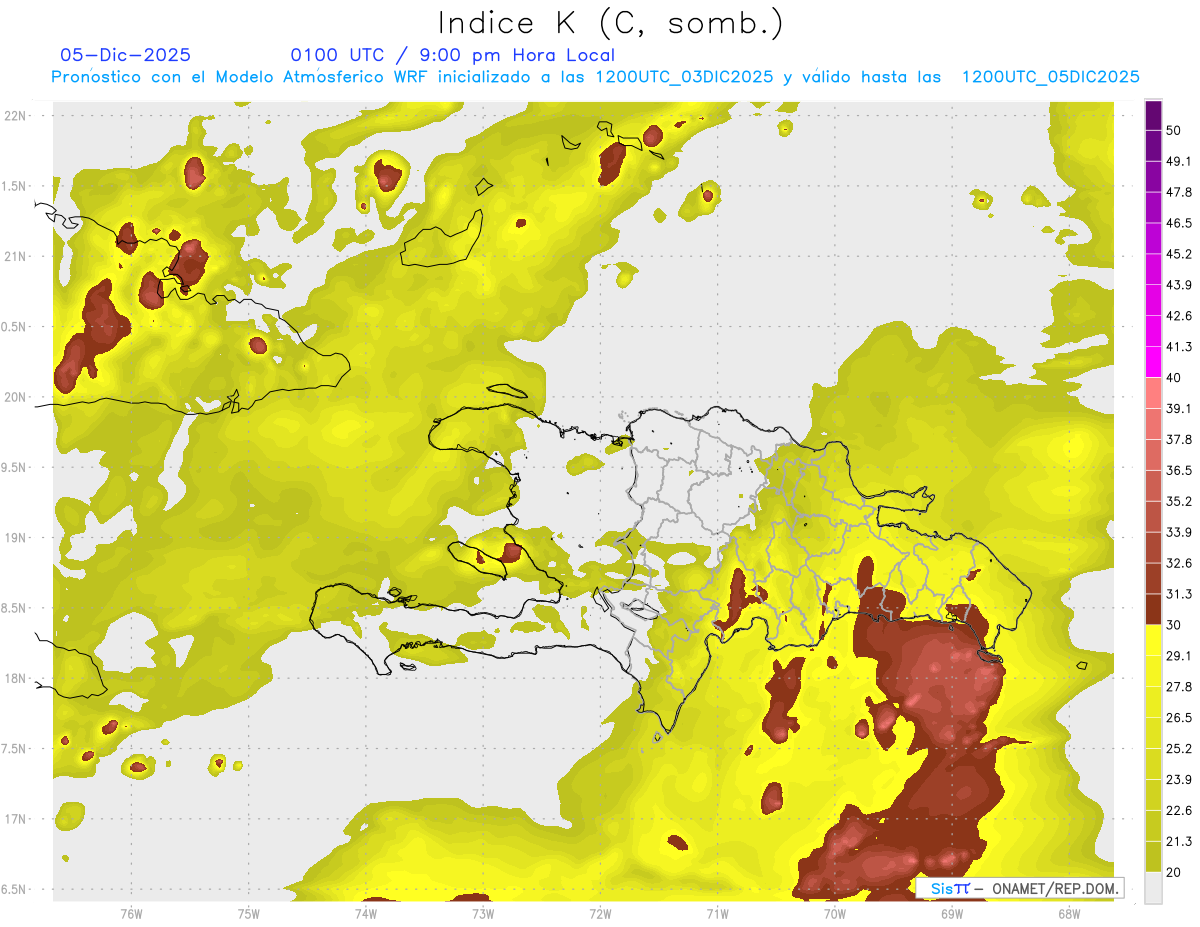Click the colorbar value "45.2"
Image resolution: width=1200 pixels, height=927 pixels.
tap(1180, 254)
